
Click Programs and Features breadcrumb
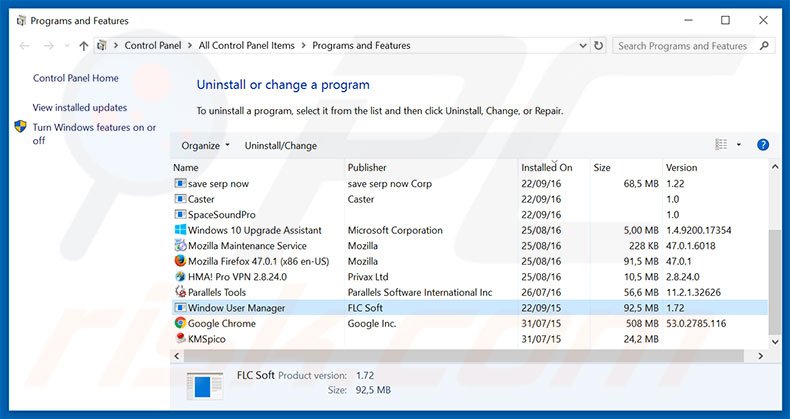point(361,45)
